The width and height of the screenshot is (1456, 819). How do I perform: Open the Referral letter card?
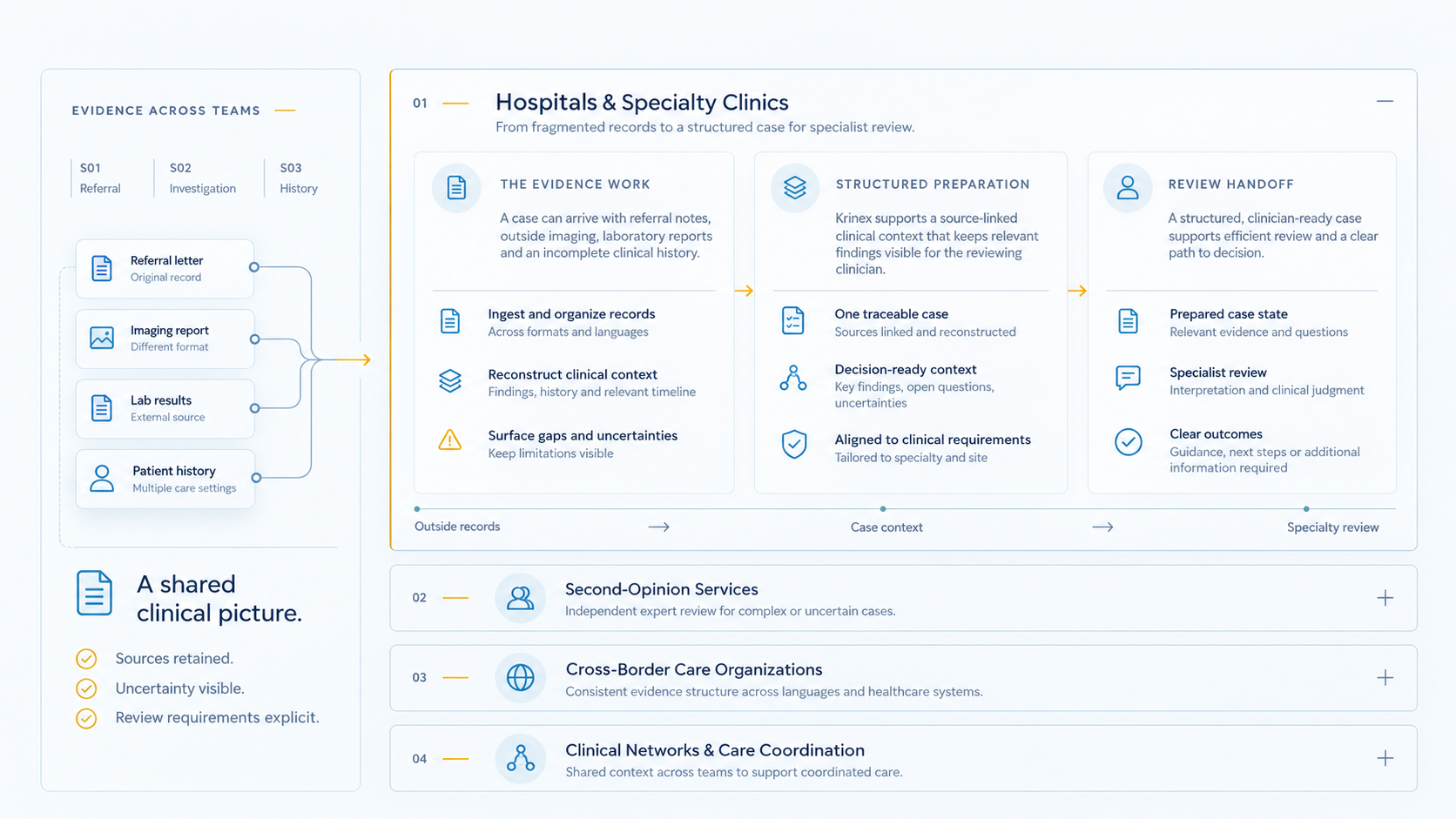pyautogui.click(x=165, y=268)
